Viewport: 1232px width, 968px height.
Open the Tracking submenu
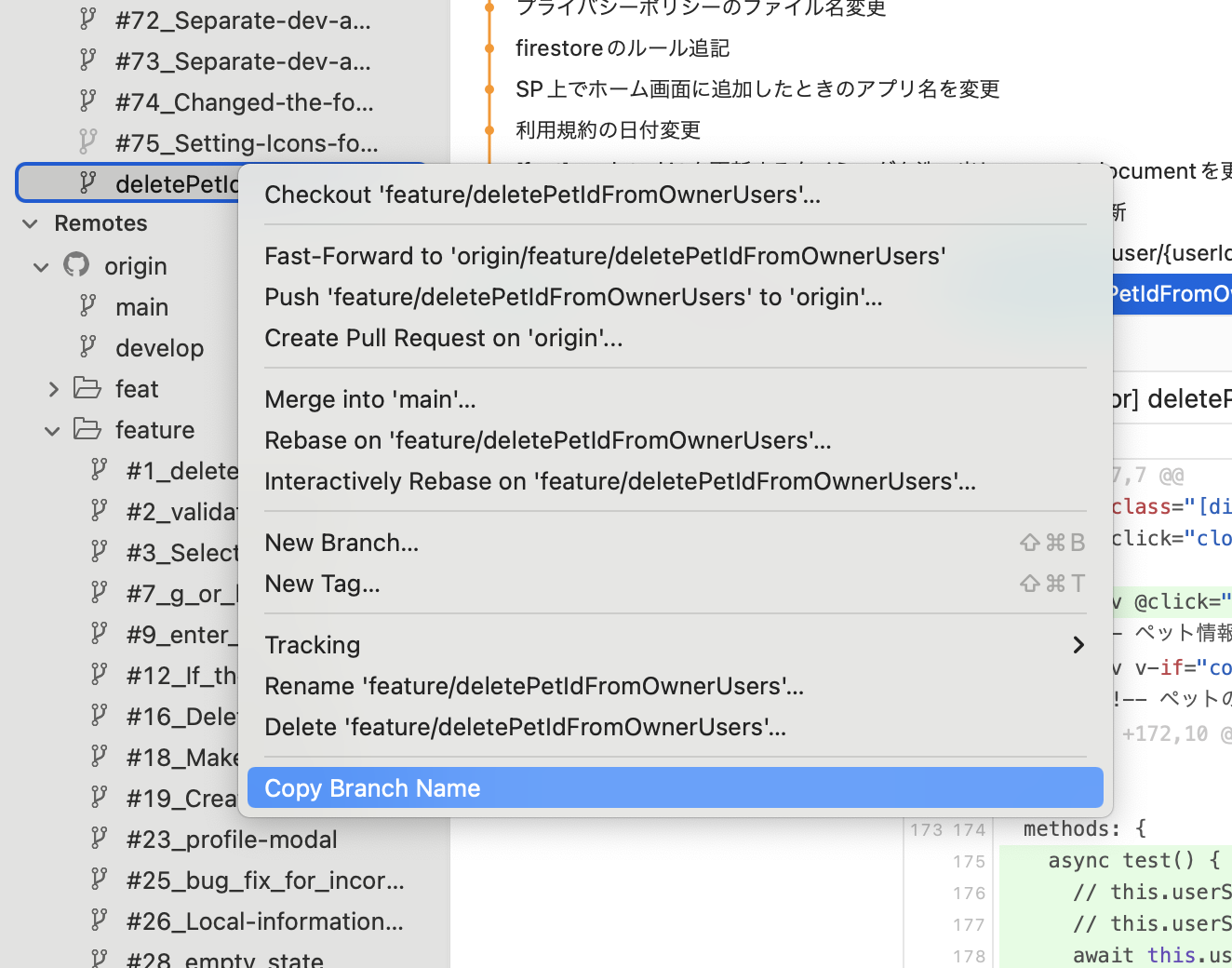[x=313, y=644]
